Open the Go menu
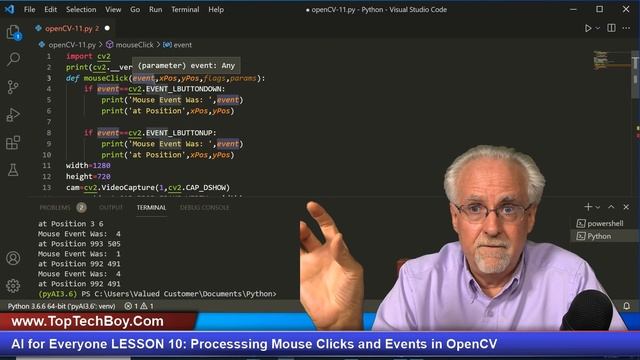This screenshot has height=360, width=640. point(135,9)
